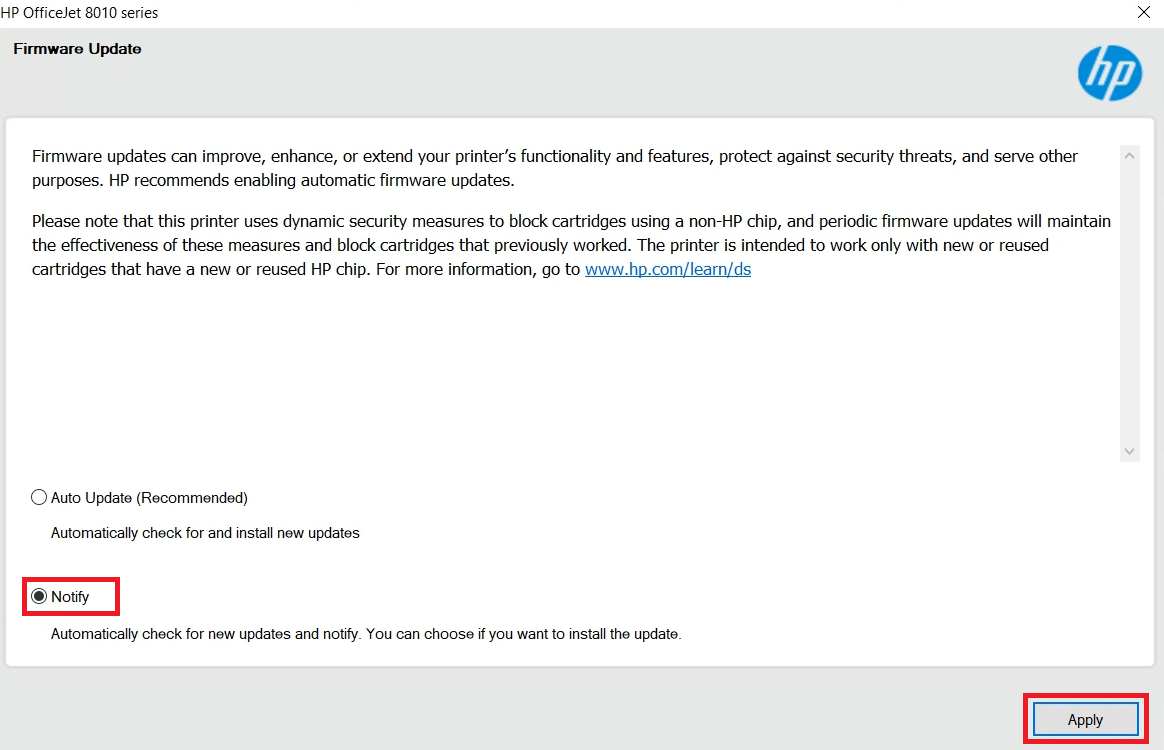The height and width of the screenshot is (750, 1164).
Task: Open the www.hp.com/learn/ds link
Action: click(x=667, y=270)
